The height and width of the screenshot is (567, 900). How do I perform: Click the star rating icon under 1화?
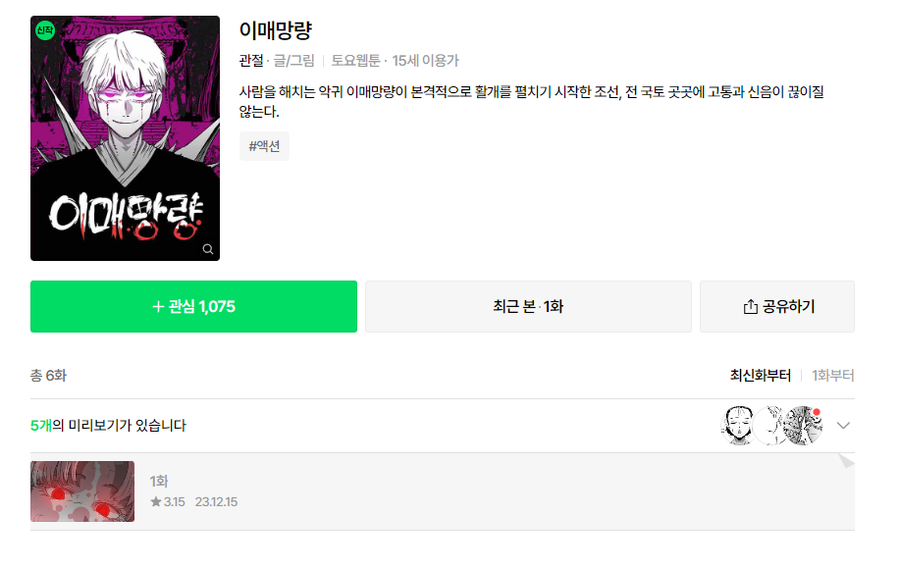coord(156,502)
